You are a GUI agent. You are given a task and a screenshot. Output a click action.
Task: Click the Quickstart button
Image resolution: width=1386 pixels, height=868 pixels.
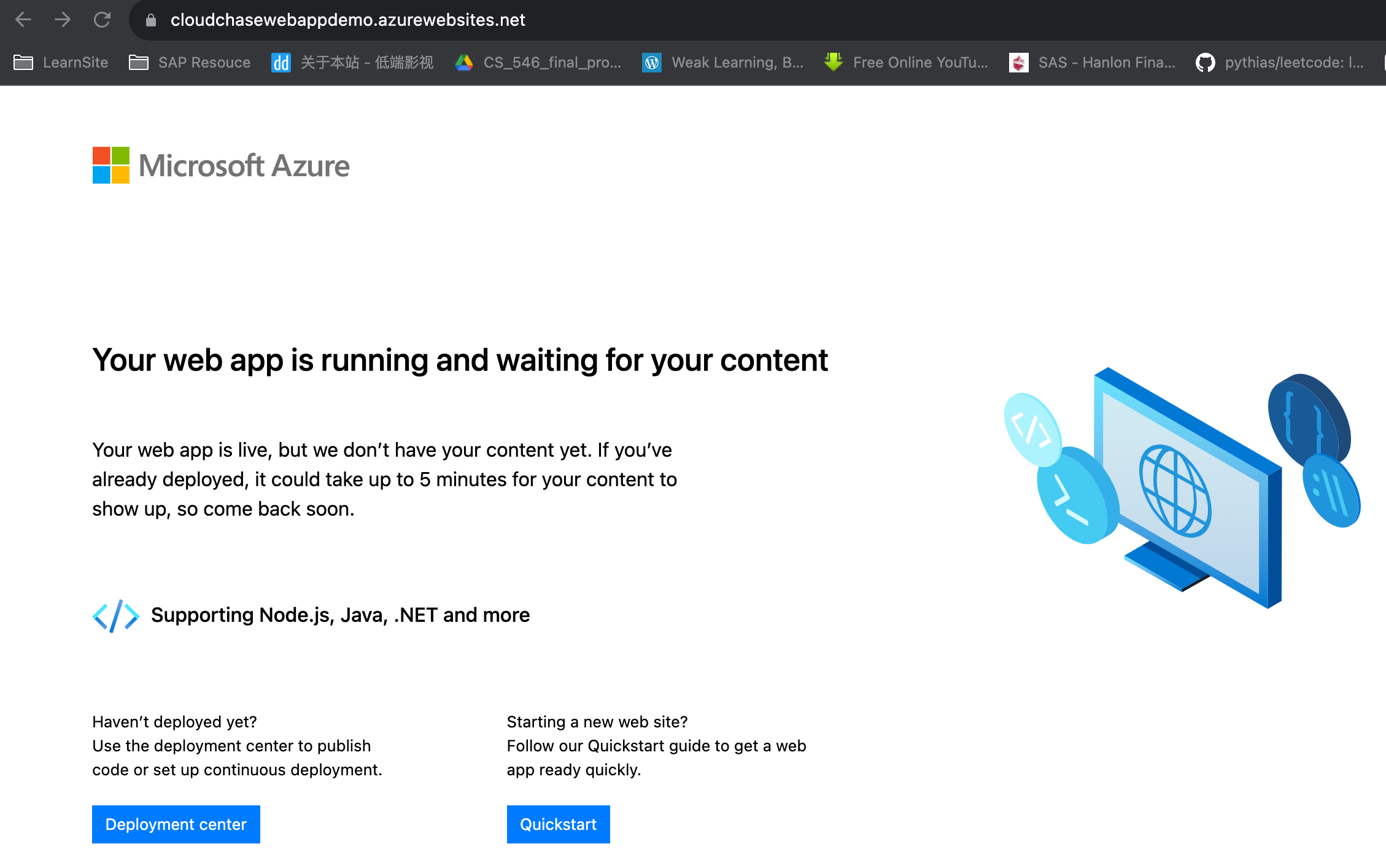click(559, 824)
